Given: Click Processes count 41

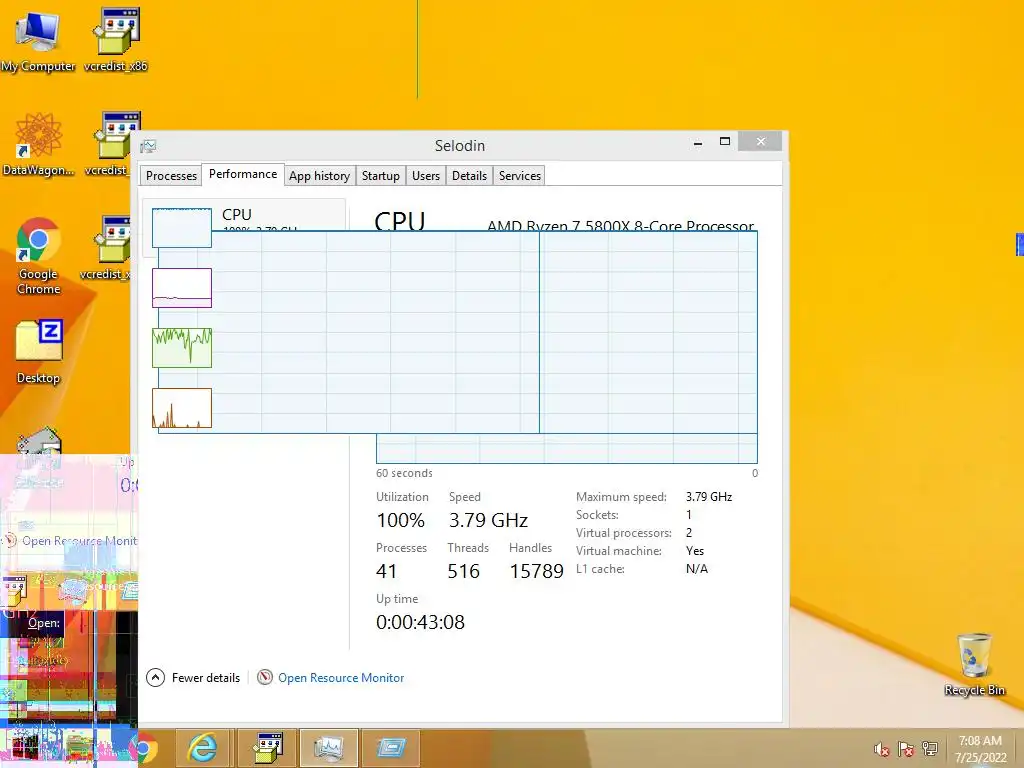Looking at the screenshot, I should [386, 571].
